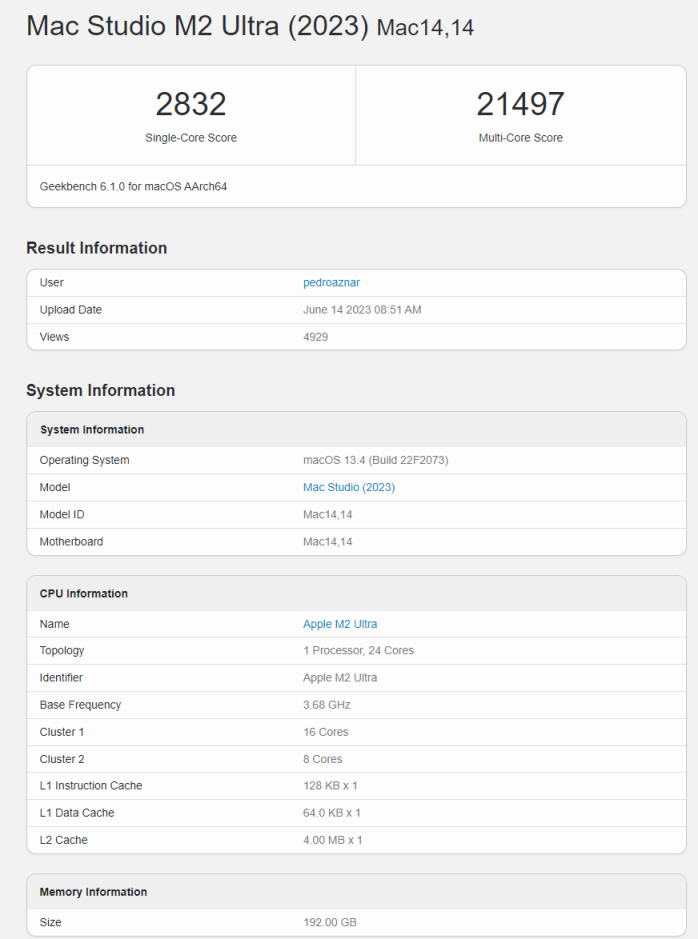
Task: Click the Cluster 1 16 Cores value
Action: click(x=326, y=732)
